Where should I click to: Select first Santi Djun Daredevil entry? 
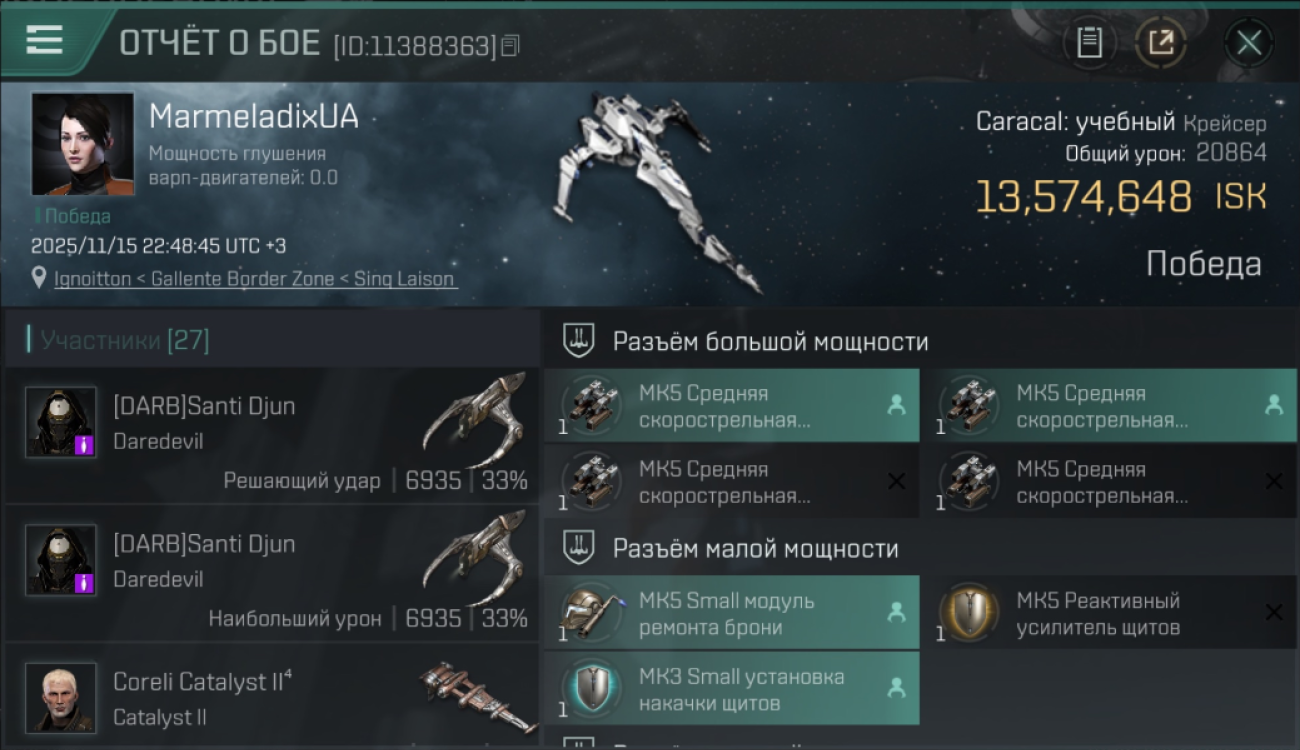272,434
